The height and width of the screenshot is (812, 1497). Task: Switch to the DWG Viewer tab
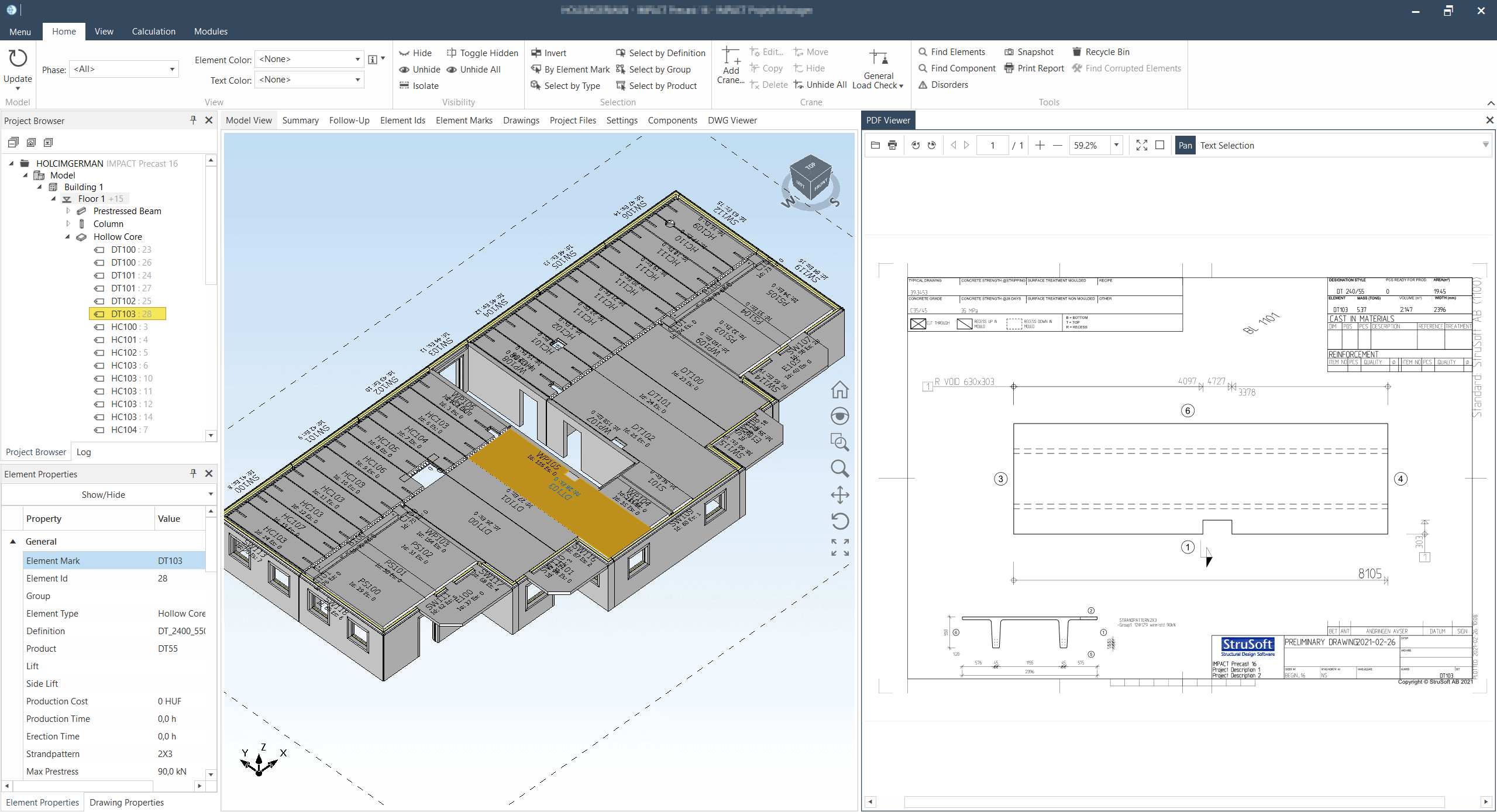(732, 121)
